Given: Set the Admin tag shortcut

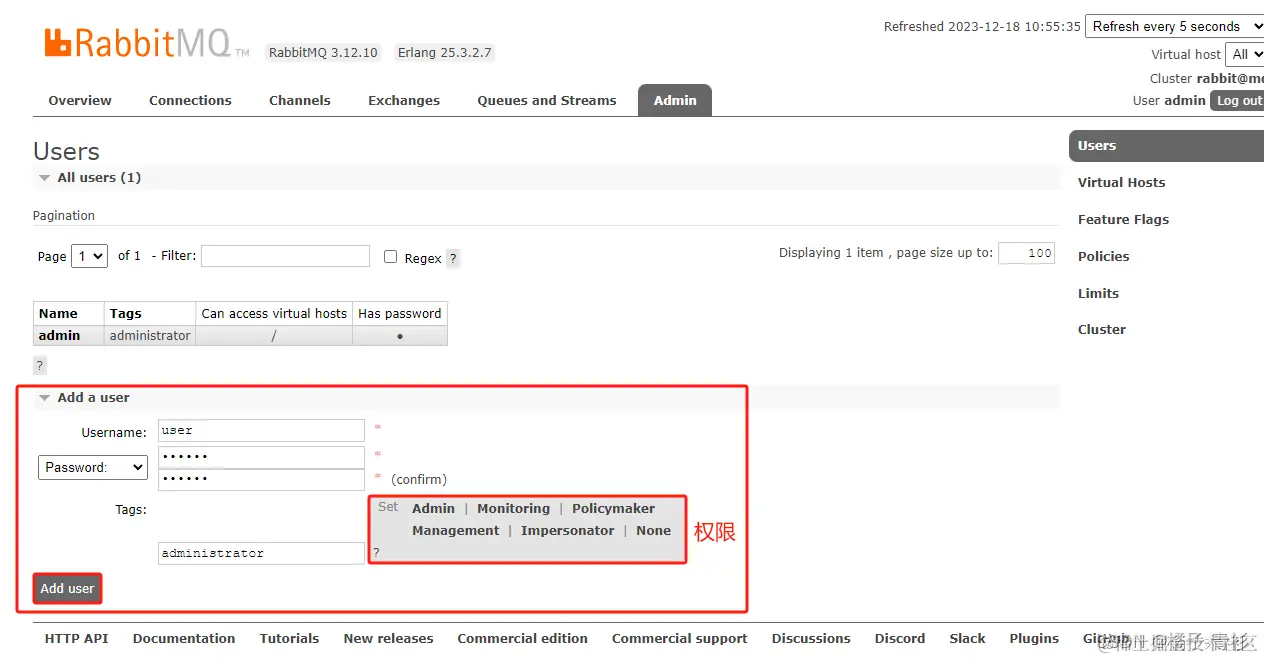Looking at the screenshot, I should coord(433,508).
